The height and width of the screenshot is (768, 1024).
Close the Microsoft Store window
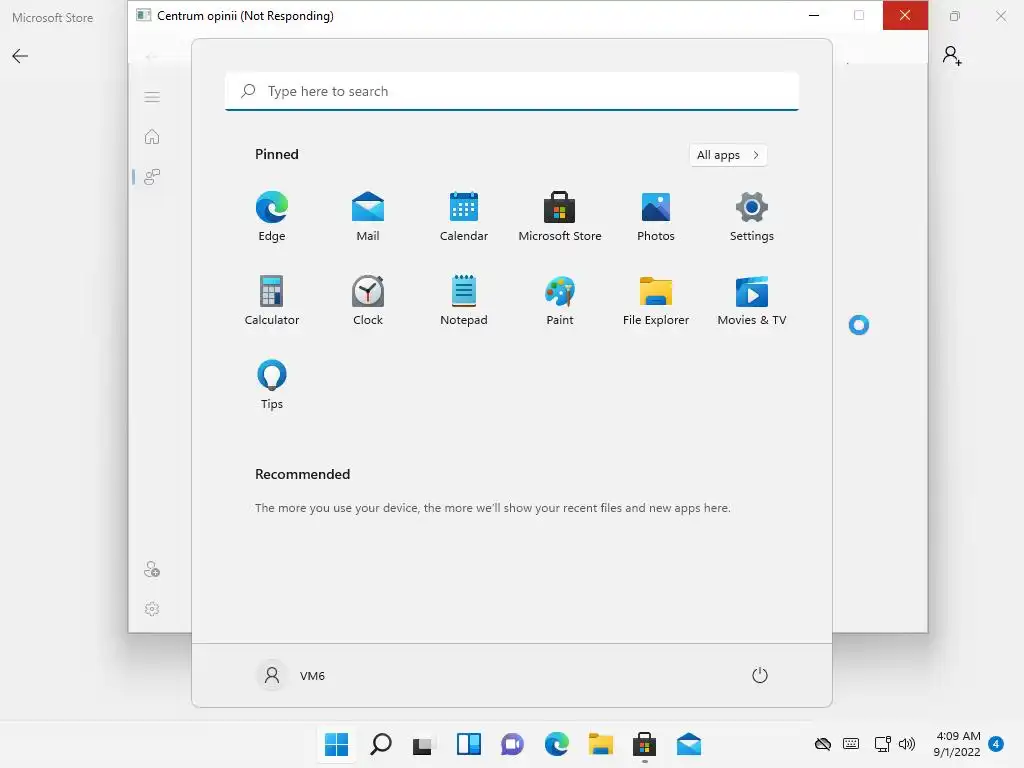point(1000,16)
